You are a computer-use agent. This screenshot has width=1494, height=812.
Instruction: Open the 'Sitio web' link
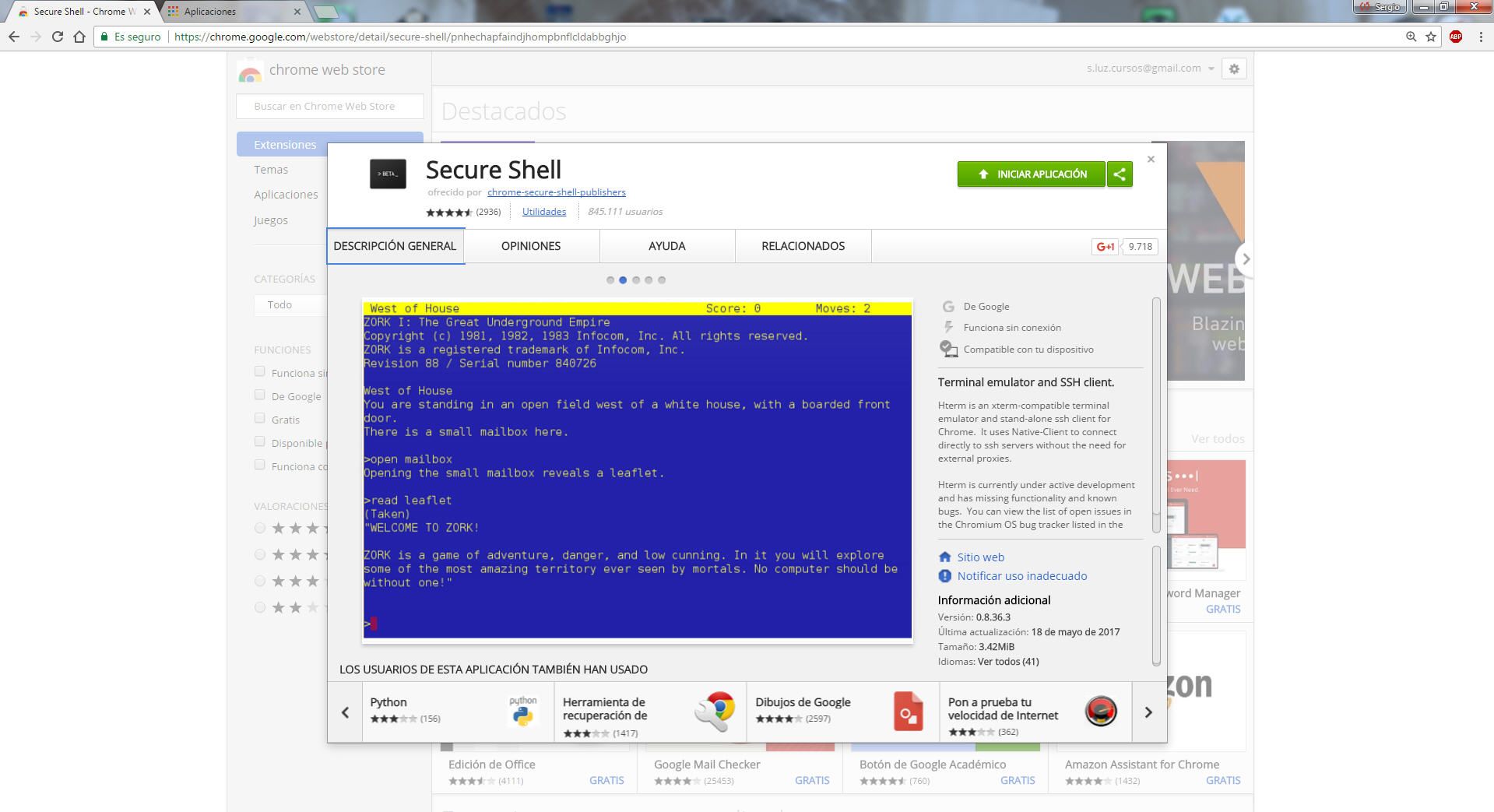pos(981,557)
